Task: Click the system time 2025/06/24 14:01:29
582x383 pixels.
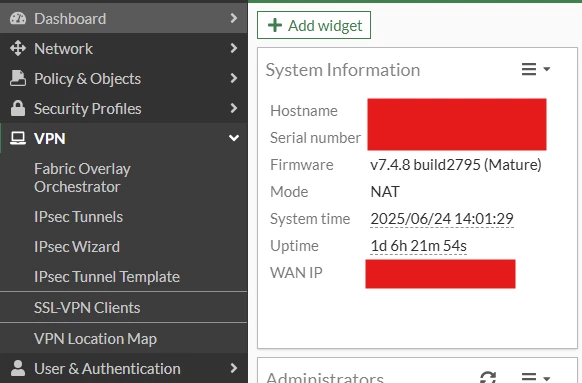Action: pyautogui.click(x=442, y=219)
